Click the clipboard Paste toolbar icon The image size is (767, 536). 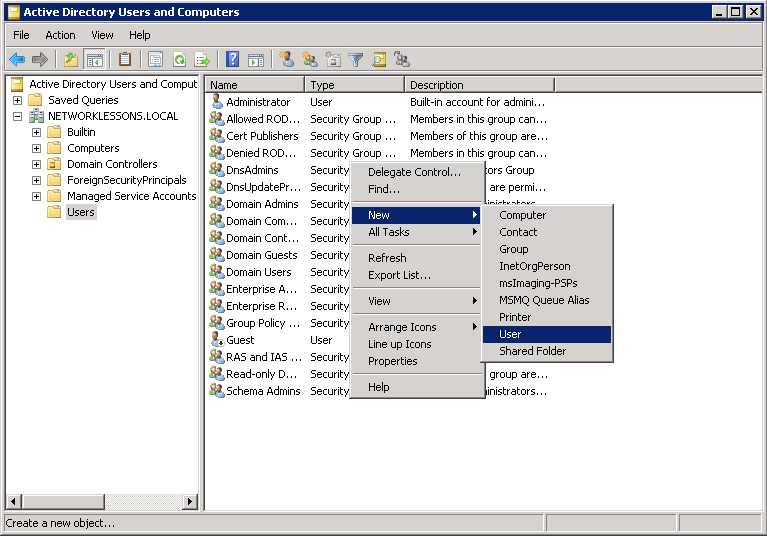click(125, 60)
